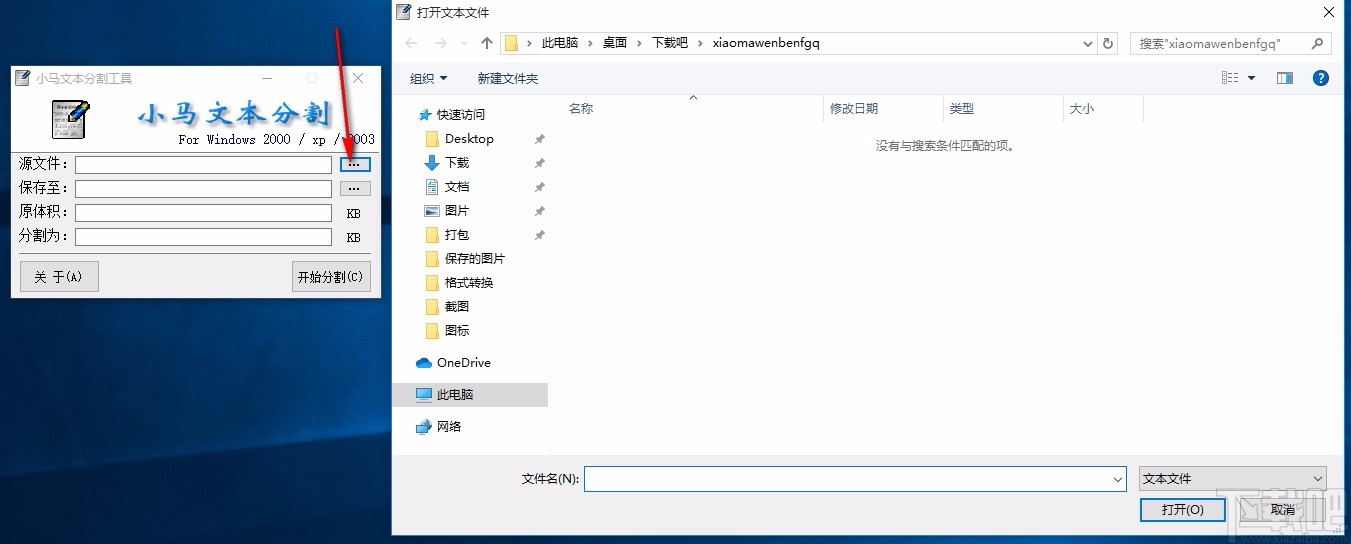Go forward in the file dialog
The width and height of the screenshot is (1351, 544).
tap(442, 43)
